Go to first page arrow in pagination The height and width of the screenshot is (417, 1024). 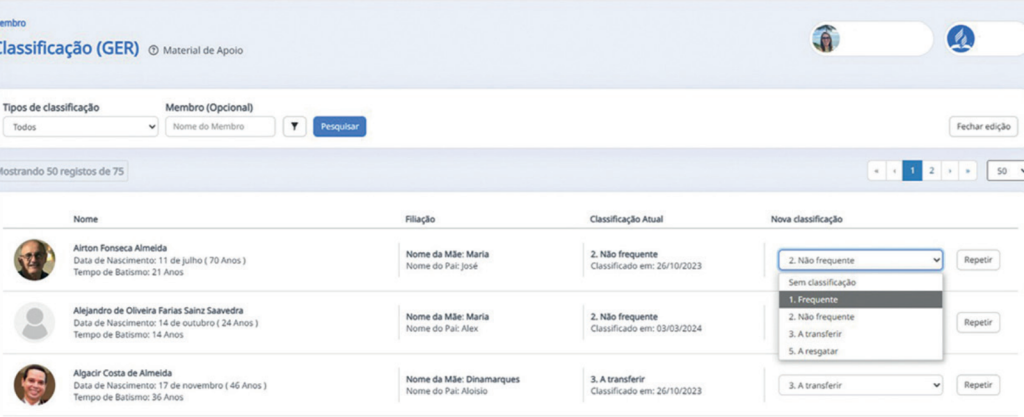pos(877,171)
